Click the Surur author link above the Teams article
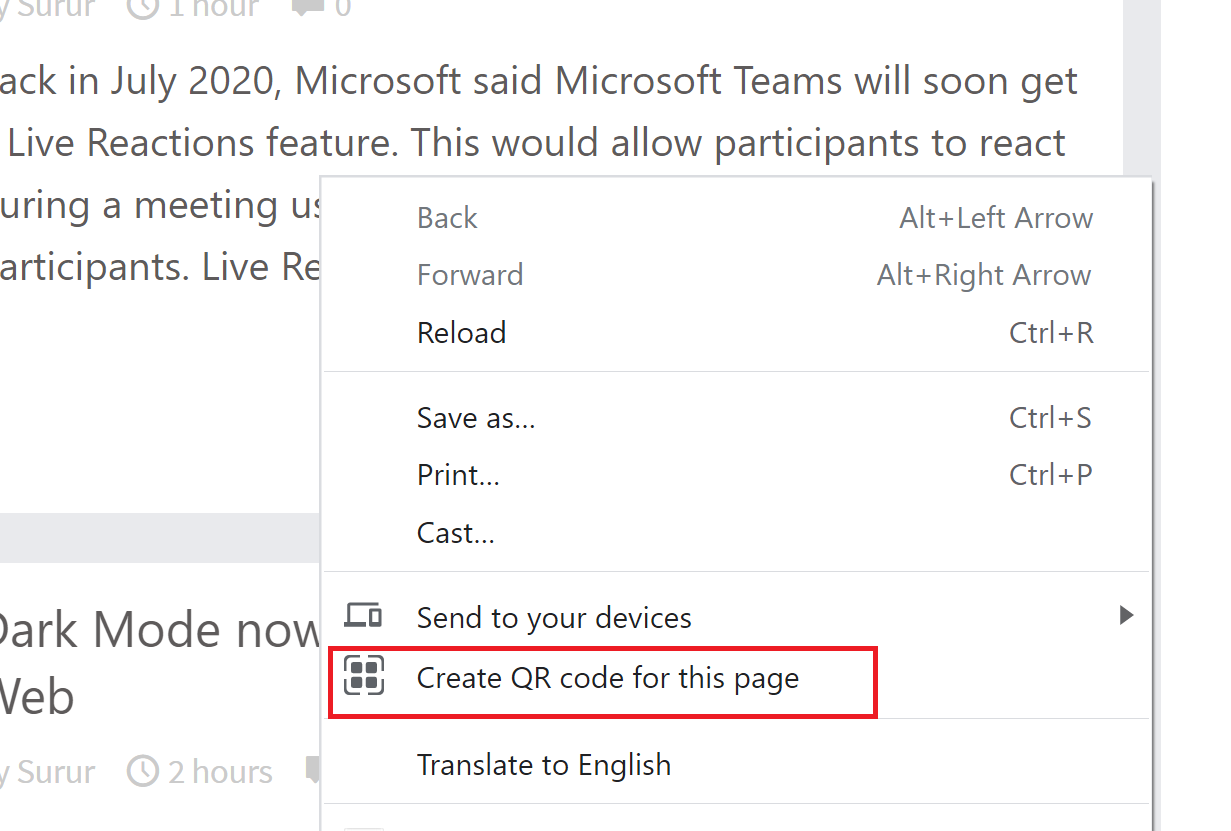 pos(55,8)
